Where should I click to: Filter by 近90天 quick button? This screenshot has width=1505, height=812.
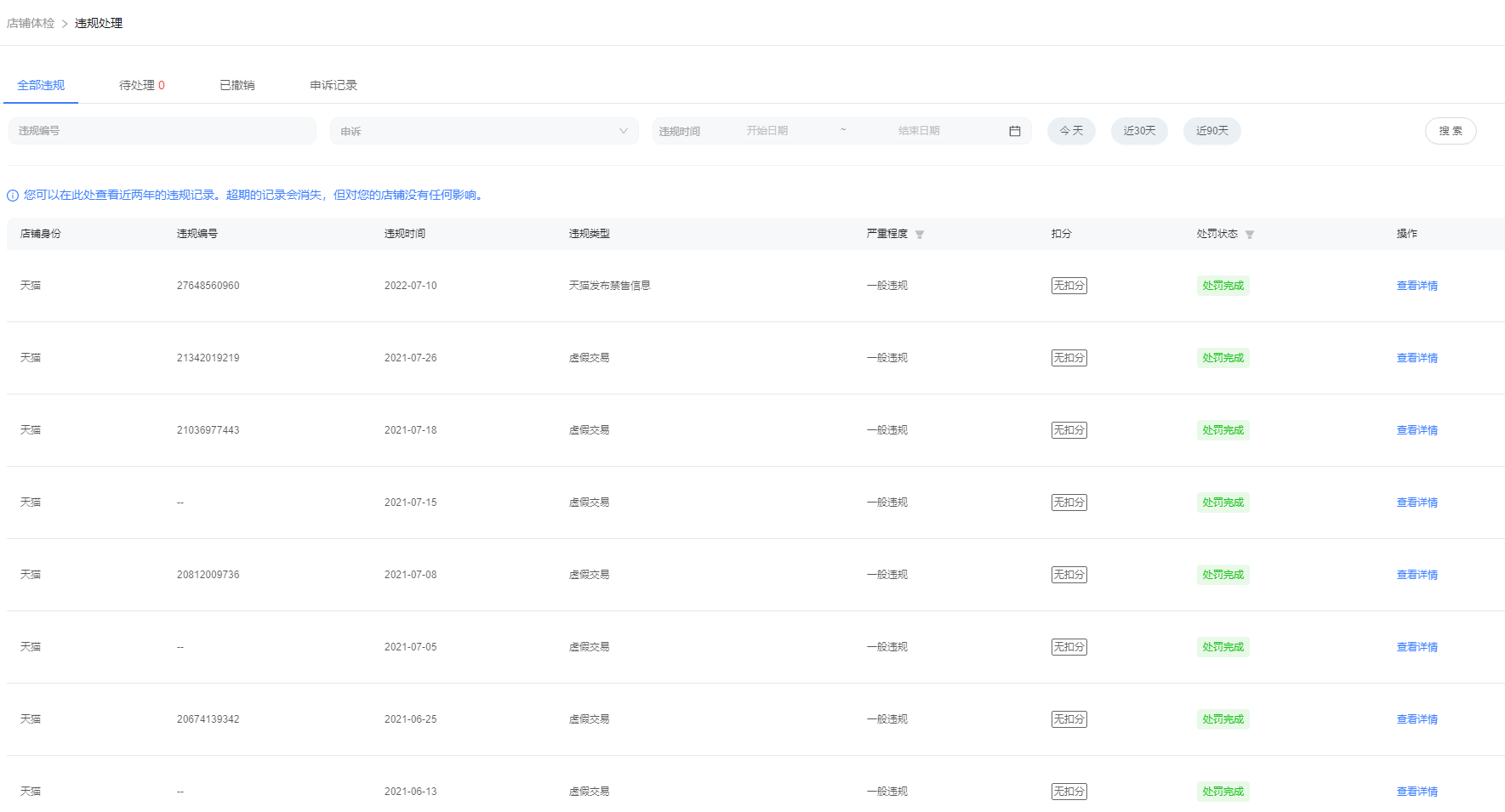pos(1212,131)
